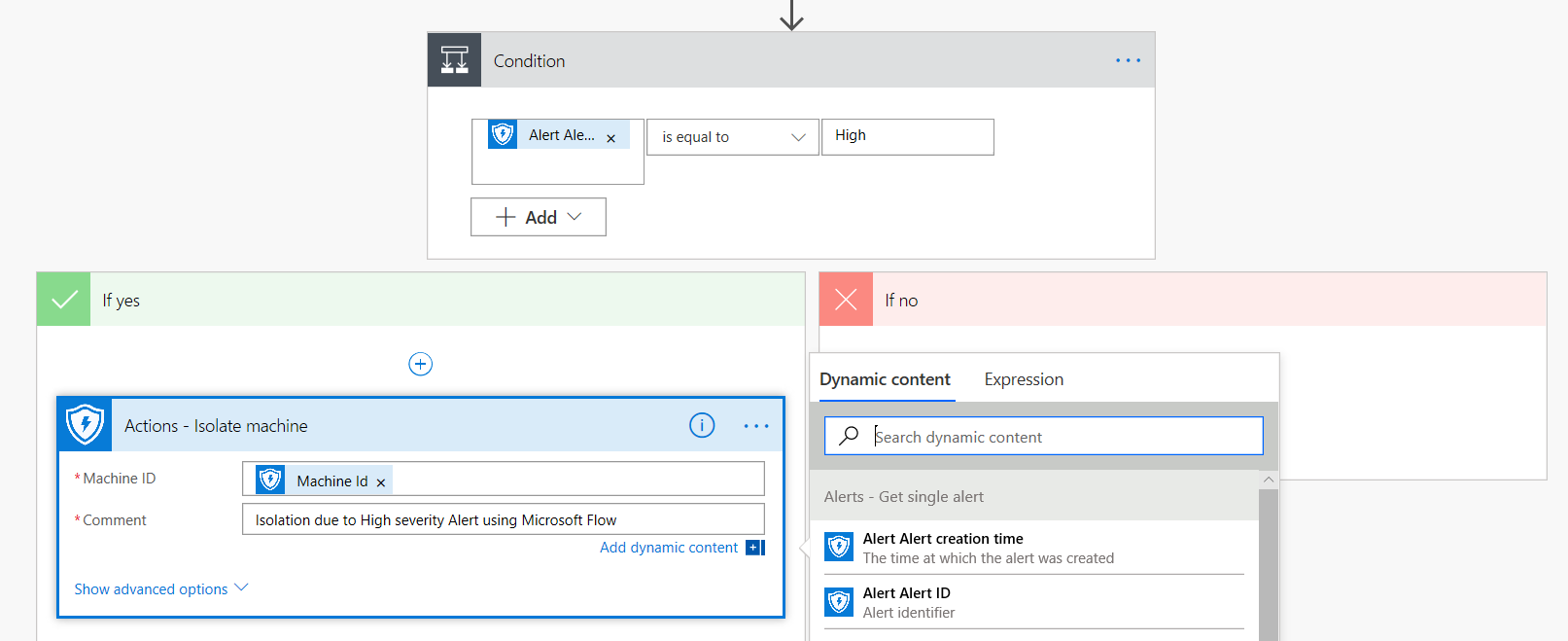Open the Condition card ellipsis menu
1568x641 pixels.
coord(1128,60)
